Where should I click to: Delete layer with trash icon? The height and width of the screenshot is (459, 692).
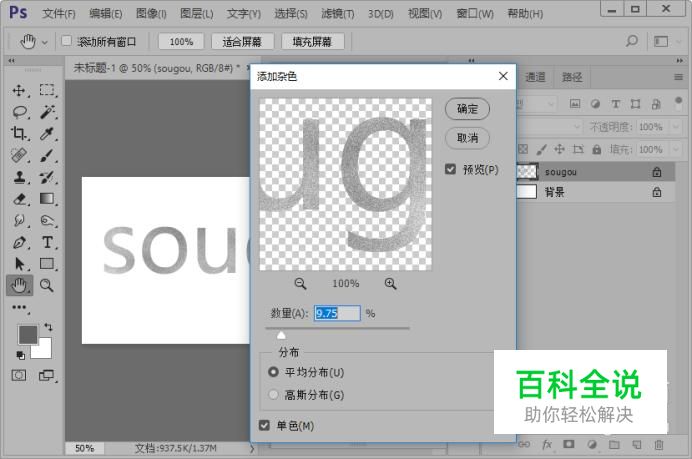point(658,445)
